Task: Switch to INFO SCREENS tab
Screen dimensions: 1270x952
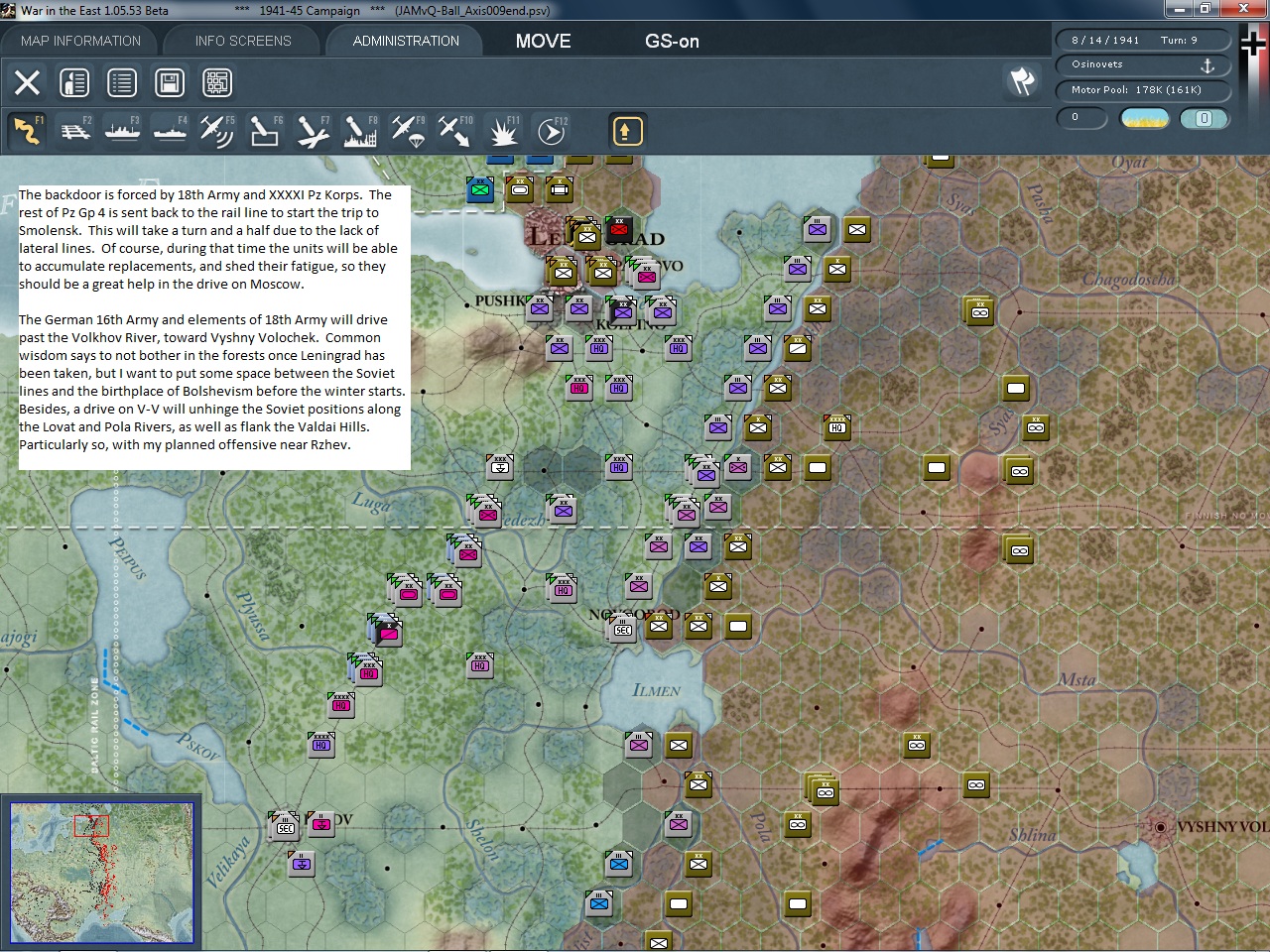Action: click(243, 41)
